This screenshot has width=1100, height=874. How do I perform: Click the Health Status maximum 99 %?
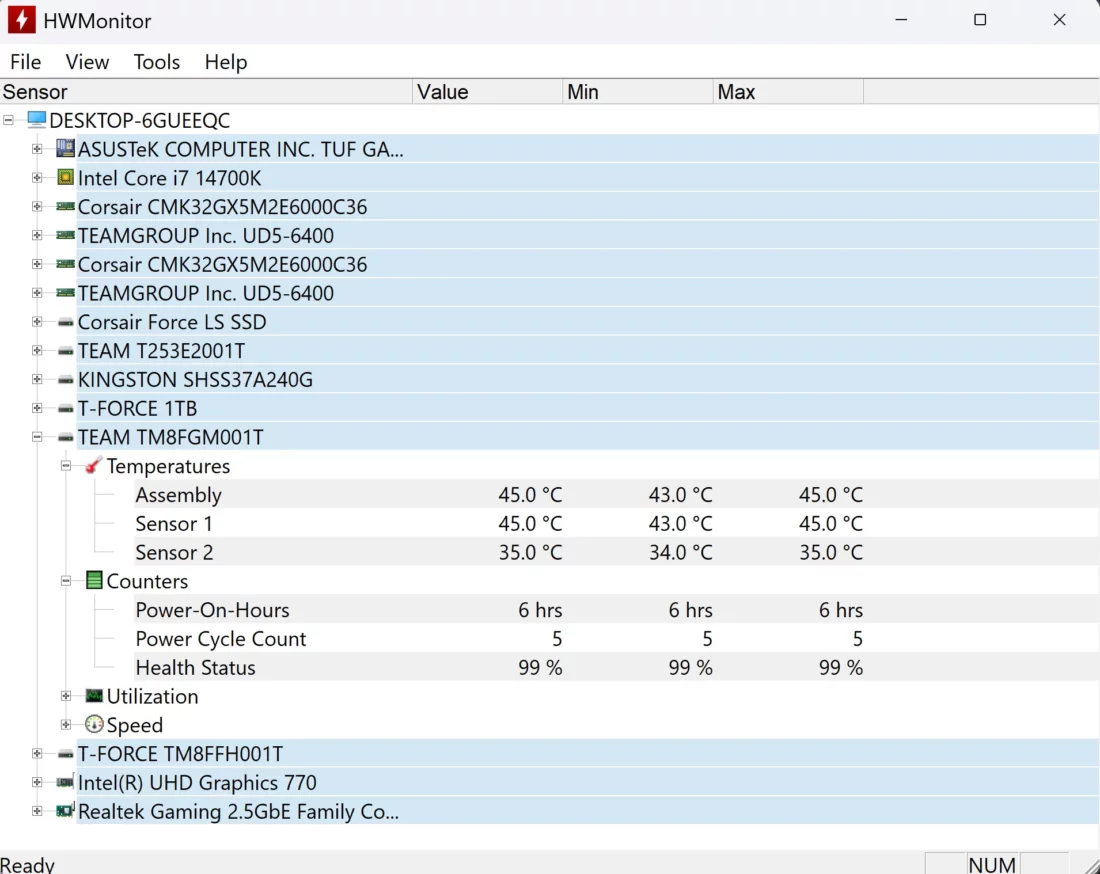(x=840, y=668)
